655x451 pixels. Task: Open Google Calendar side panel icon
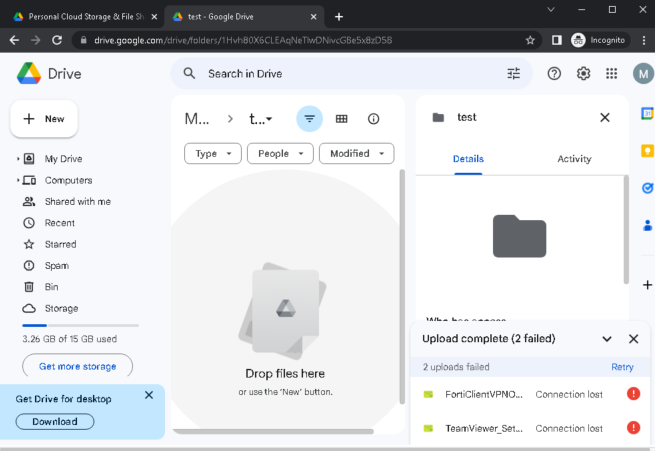point(647,114)
